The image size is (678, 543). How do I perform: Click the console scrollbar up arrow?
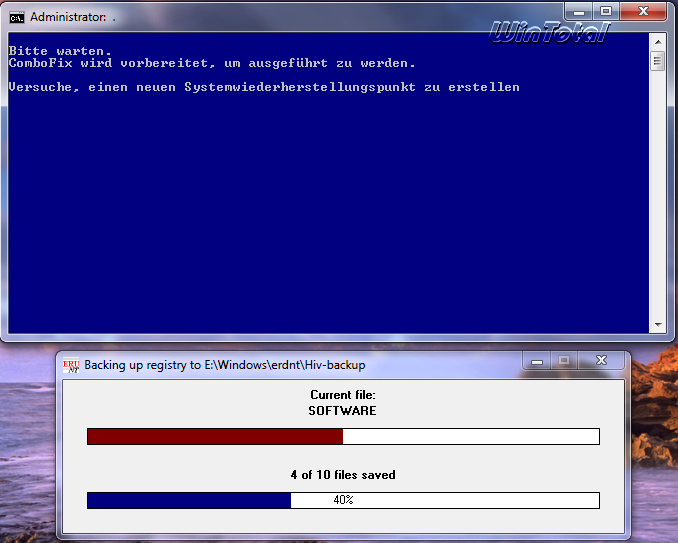(658, 42)
